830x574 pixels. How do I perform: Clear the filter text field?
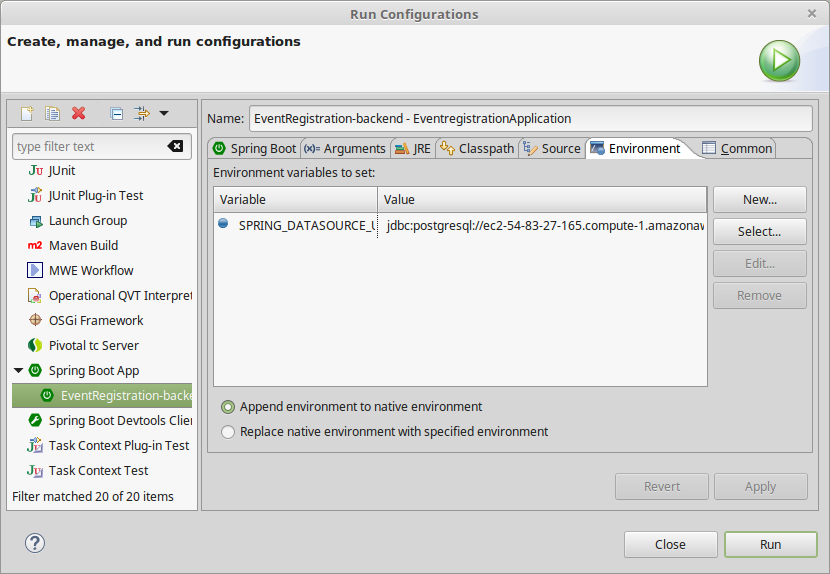tap(175, 146)
